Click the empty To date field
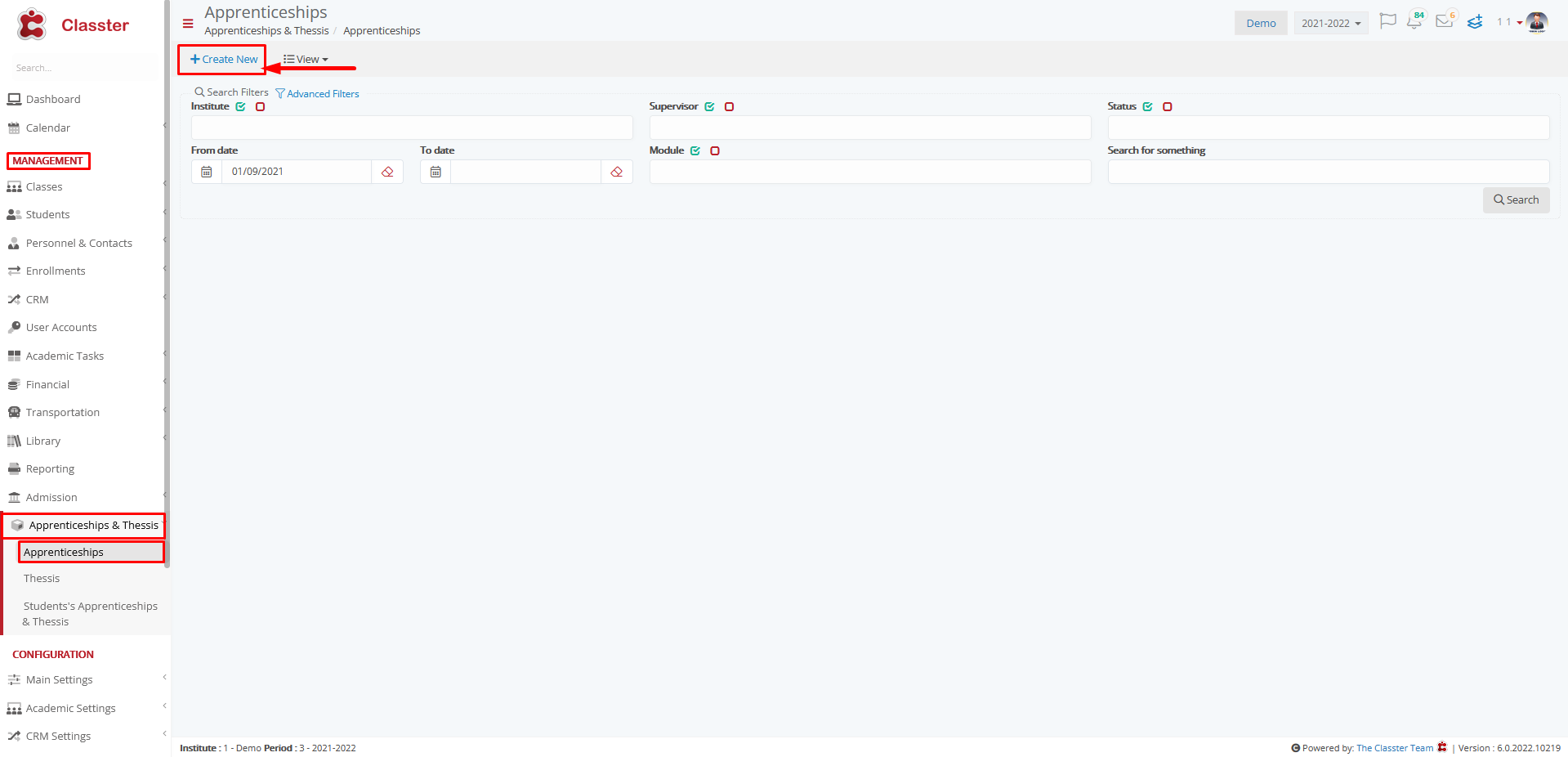 pos(525,172)
